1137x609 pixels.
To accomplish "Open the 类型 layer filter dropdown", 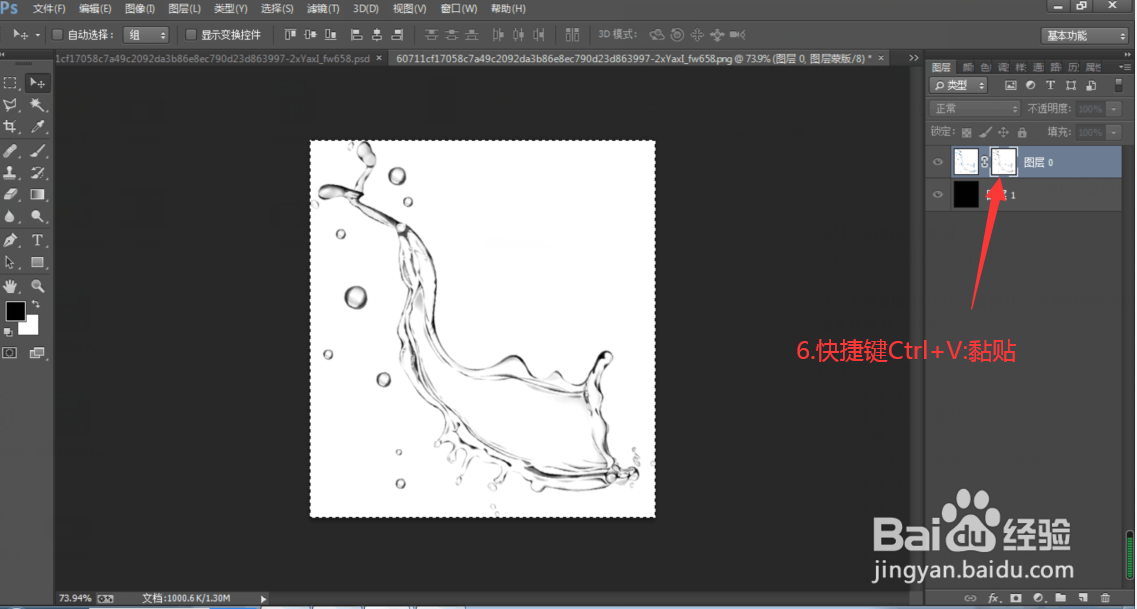I will coord(959,86).
